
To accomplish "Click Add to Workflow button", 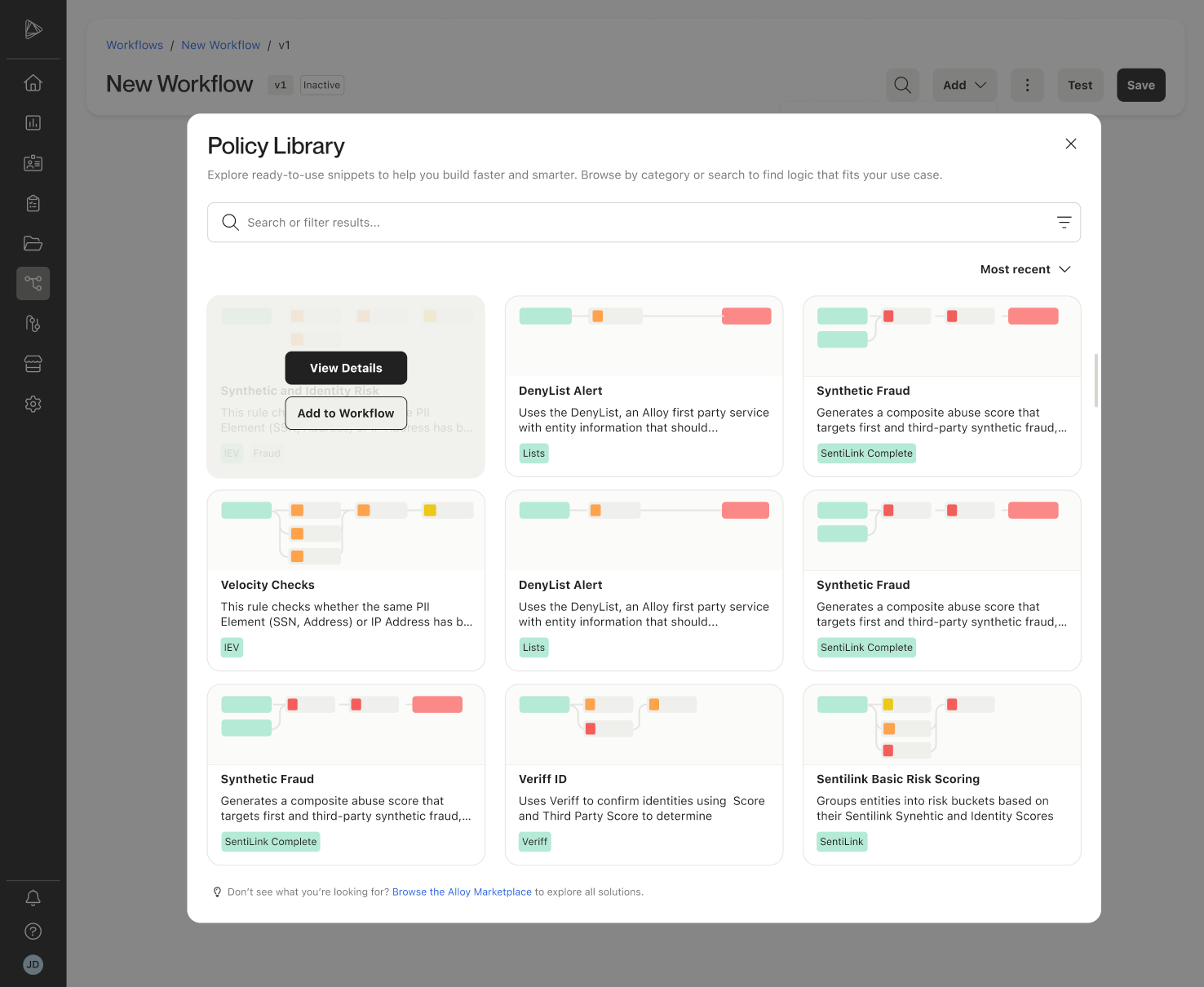I will click(346, 414).
